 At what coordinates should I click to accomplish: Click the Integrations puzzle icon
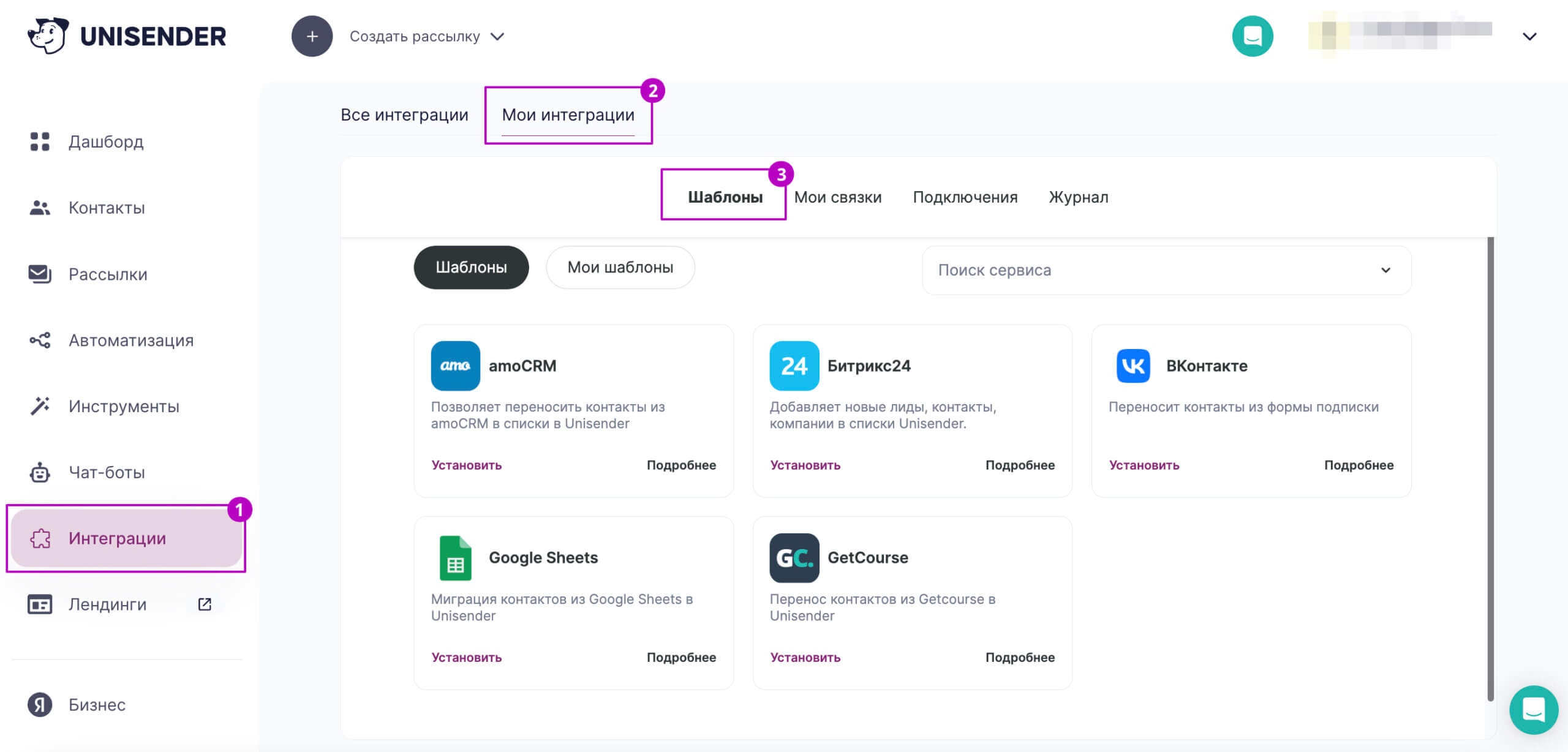[40, 538]
